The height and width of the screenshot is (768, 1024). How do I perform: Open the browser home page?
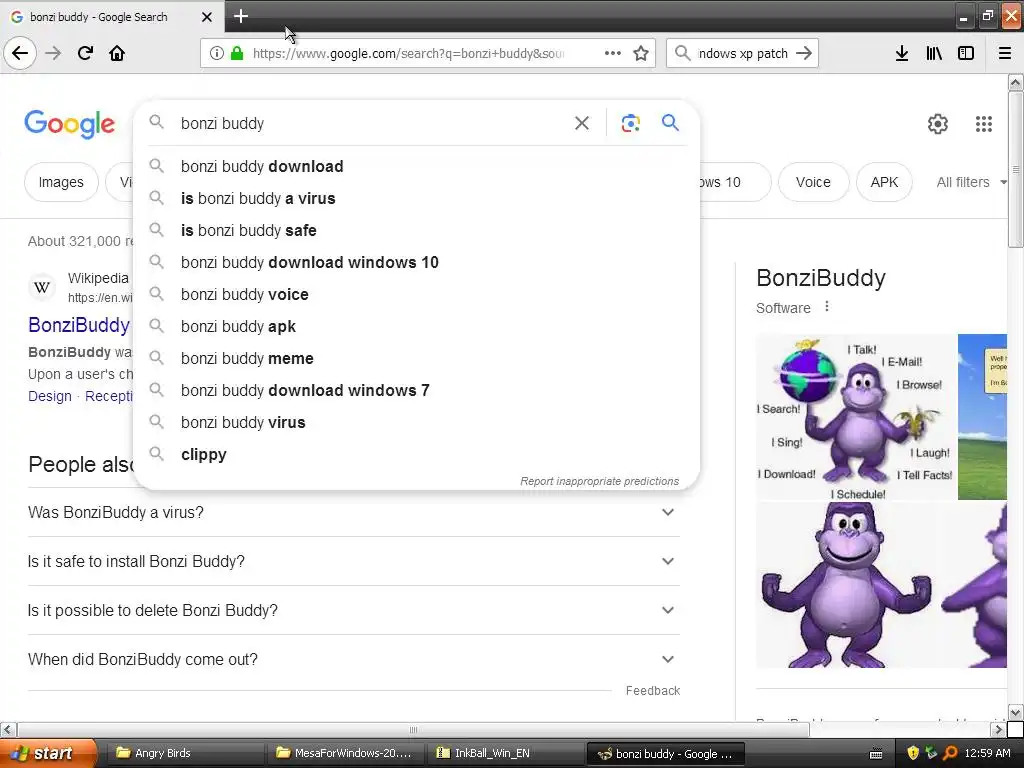click(117, 53)
